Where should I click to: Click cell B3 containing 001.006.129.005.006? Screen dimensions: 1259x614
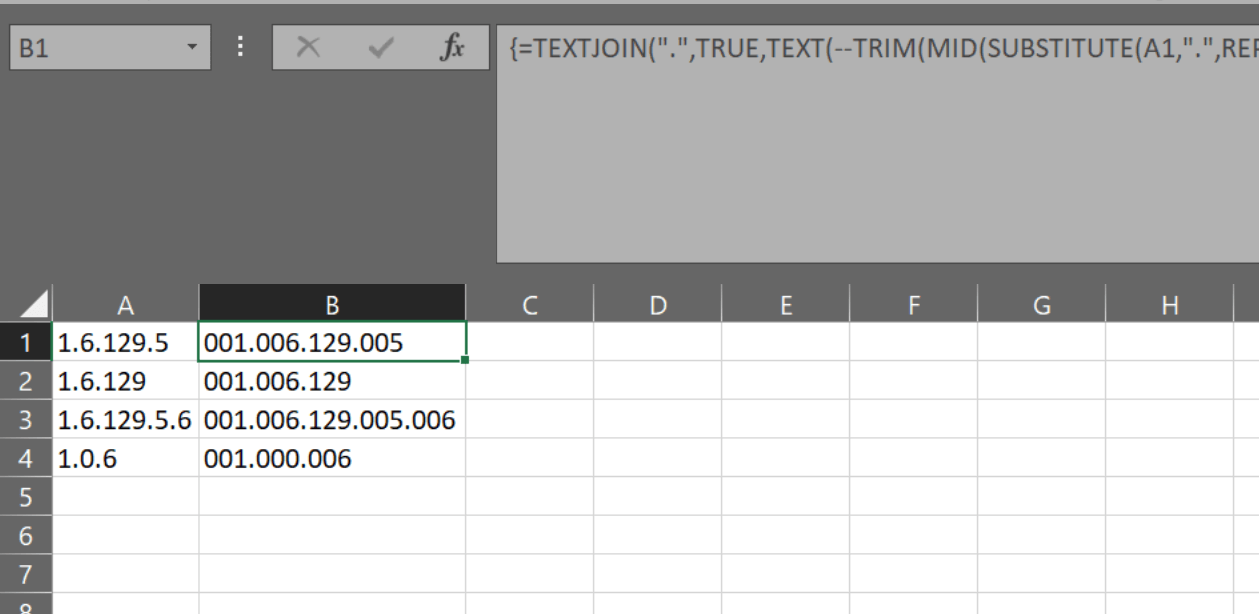332,420
